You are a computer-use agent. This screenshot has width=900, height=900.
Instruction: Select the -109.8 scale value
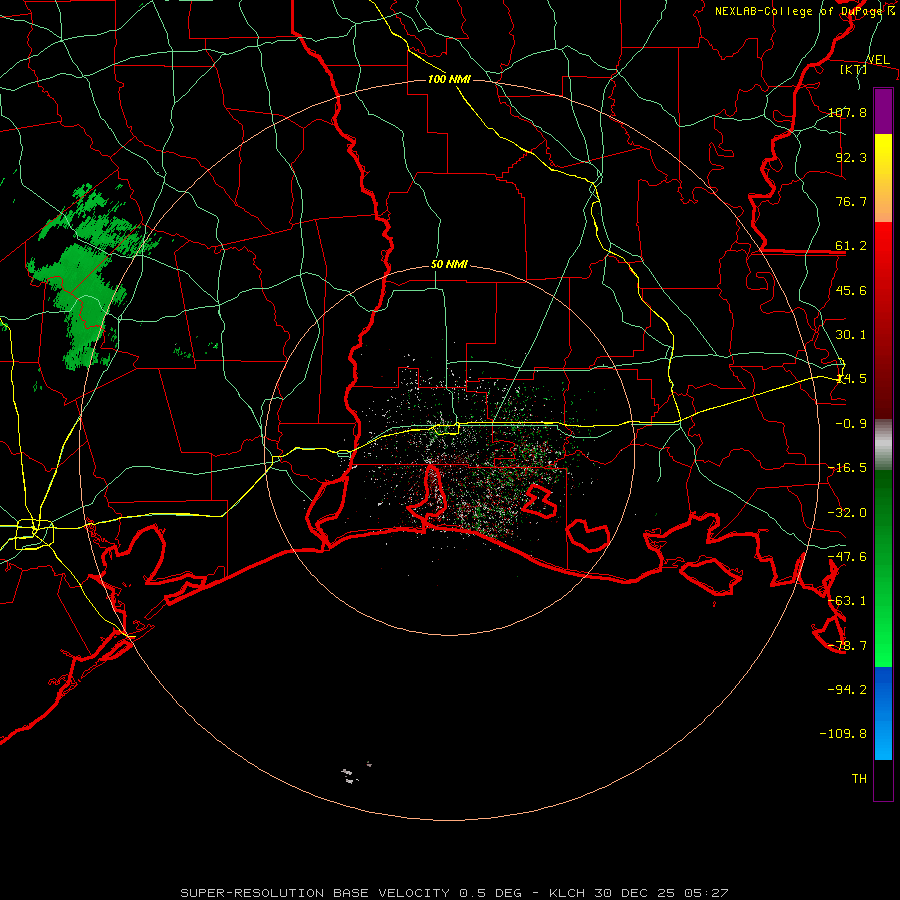pos(843,734)
